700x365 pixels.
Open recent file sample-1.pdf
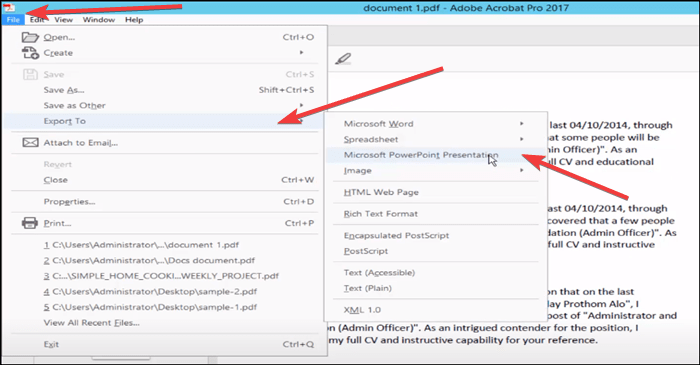click(150, 307)
